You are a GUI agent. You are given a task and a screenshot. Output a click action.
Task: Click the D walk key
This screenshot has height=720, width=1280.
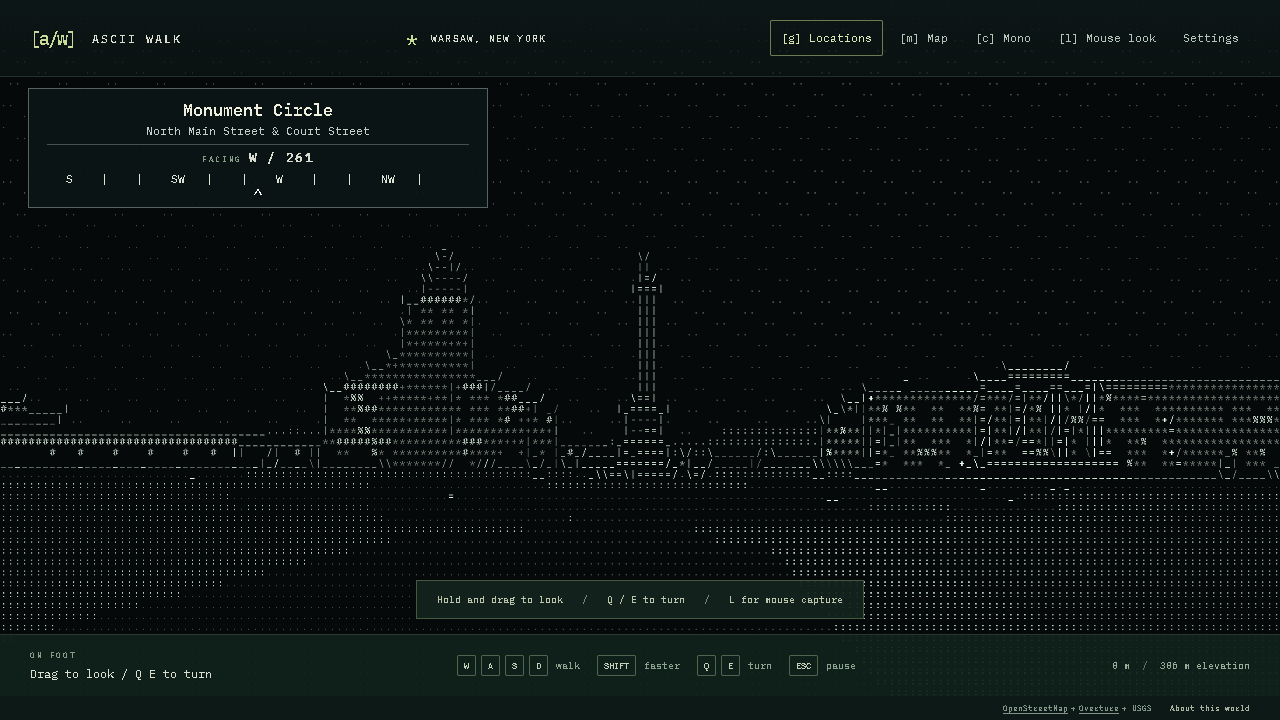tap(538, 666)
